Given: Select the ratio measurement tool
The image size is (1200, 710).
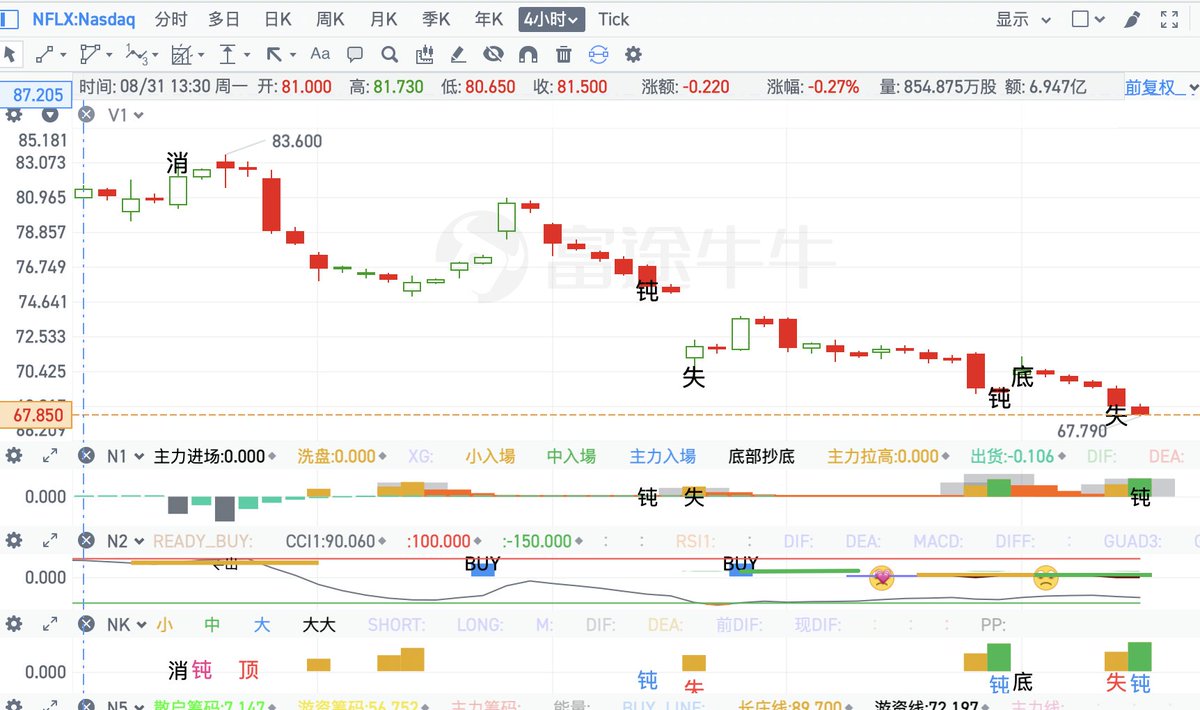Looking at the screenshot, I should (182, 54).
